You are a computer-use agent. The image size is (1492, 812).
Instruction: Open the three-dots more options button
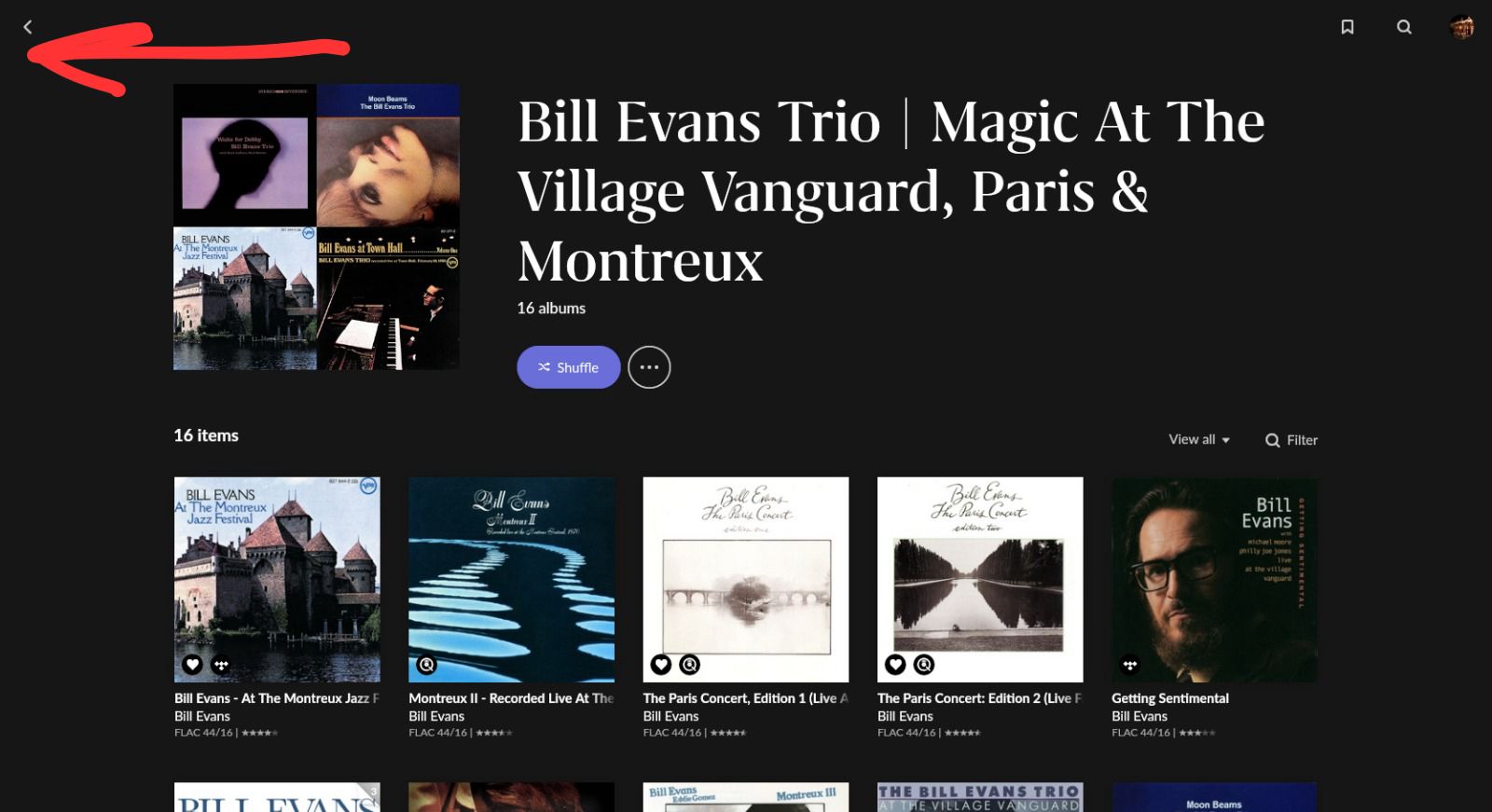[649, 367]
